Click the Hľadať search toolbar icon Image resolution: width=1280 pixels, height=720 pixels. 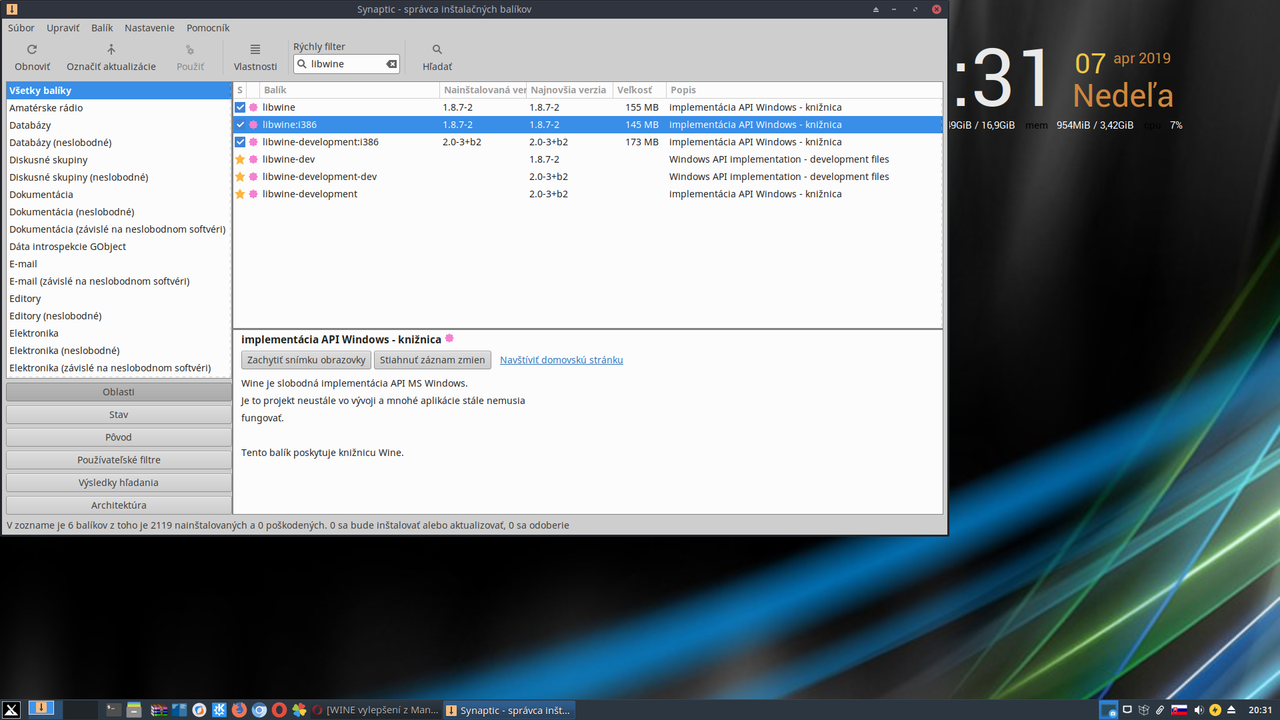tap(437, 49)
